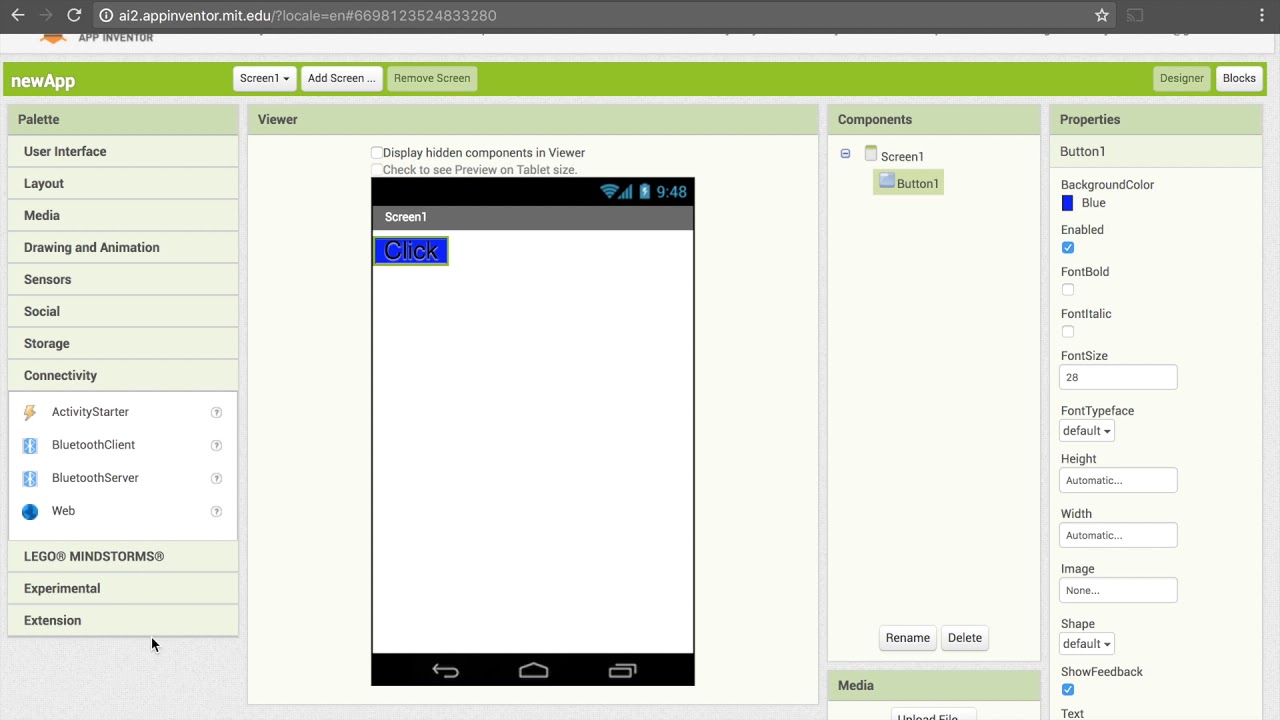Screen dimensions: 1280x720
Task: Click the site information icon in address bar
Action: 106,15
